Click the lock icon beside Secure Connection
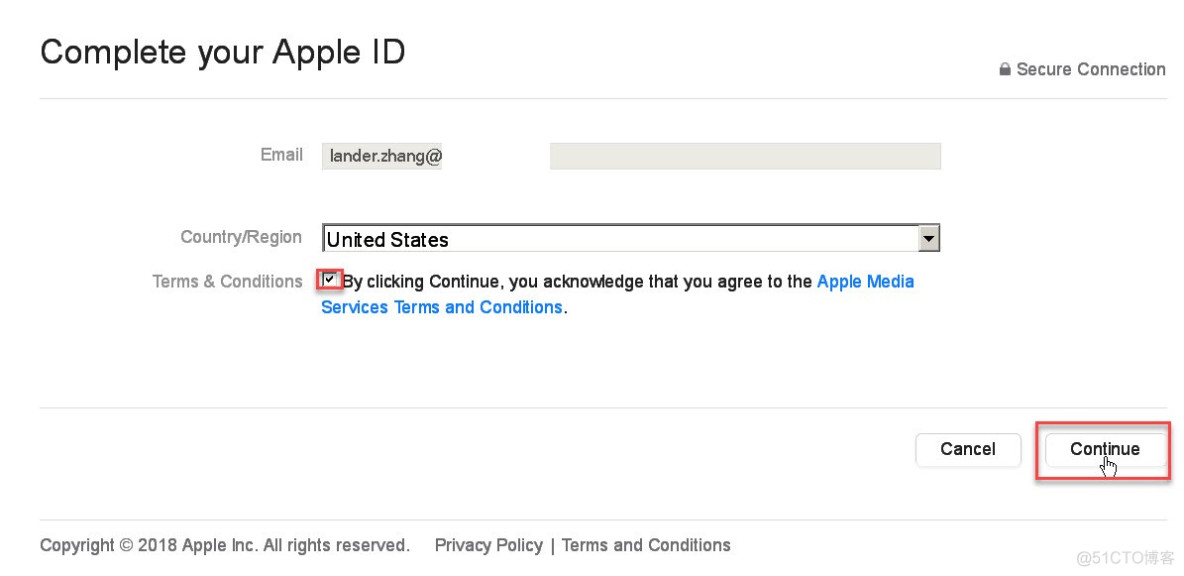The image size is (1184, 576). pyautogui.click(x=1005, y=69)
